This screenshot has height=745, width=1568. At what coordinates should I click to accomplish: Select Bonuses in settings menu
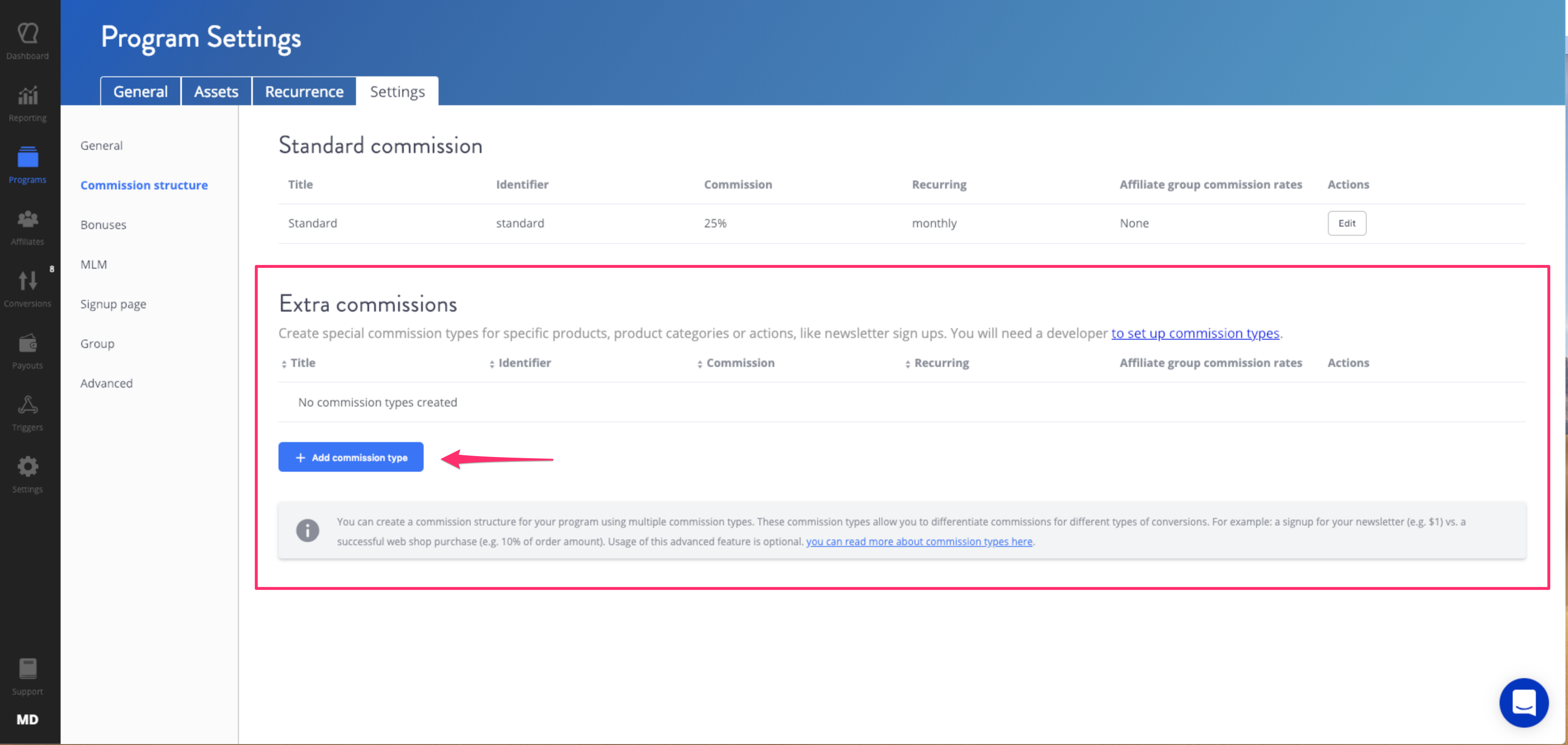(x=103, y=225)
